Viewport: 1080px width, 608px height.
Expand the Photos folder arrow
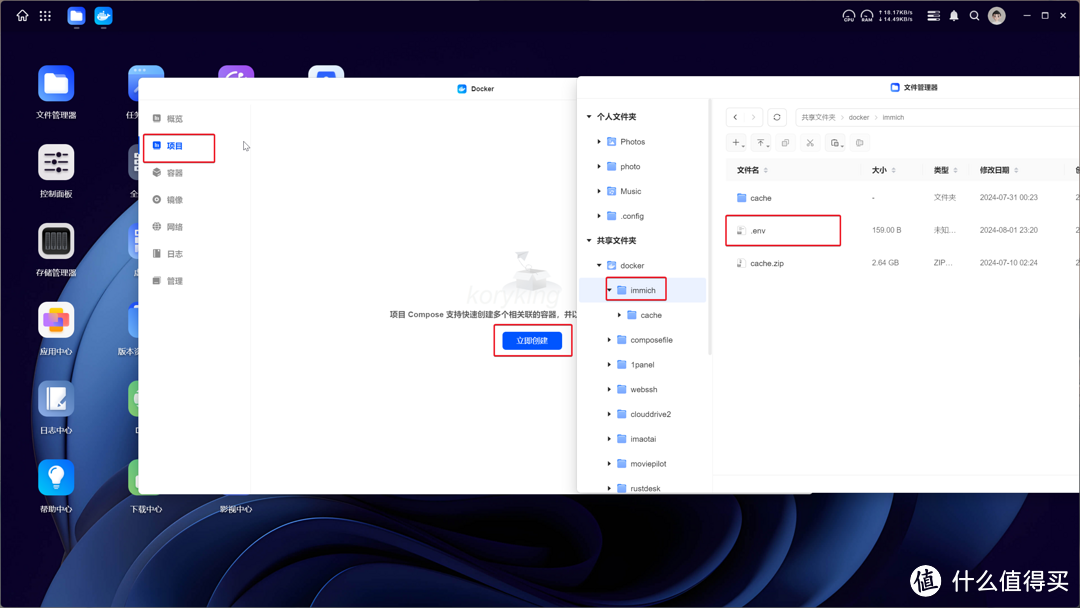tap(599, 142)
